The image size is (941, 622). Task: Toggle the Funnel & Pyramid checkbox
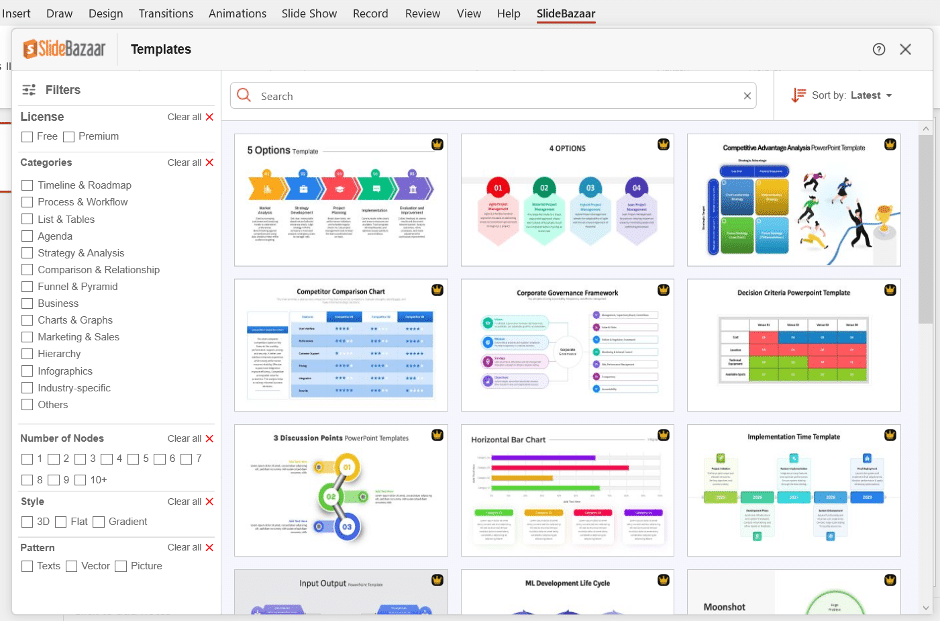click(x=27, y=287)
